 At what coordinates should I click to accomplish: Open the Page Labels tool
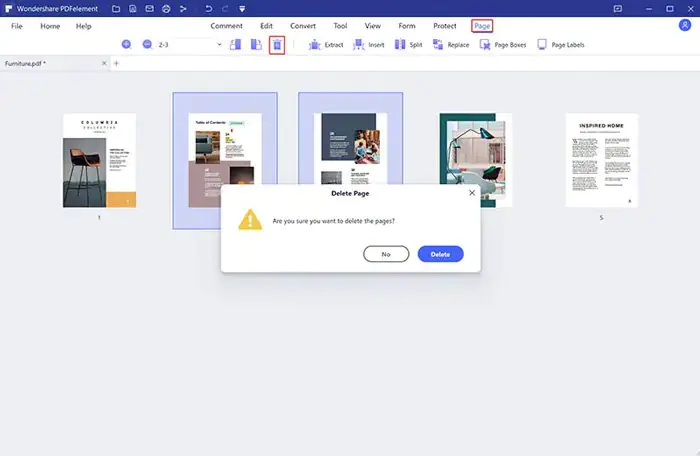coord(560,45)
